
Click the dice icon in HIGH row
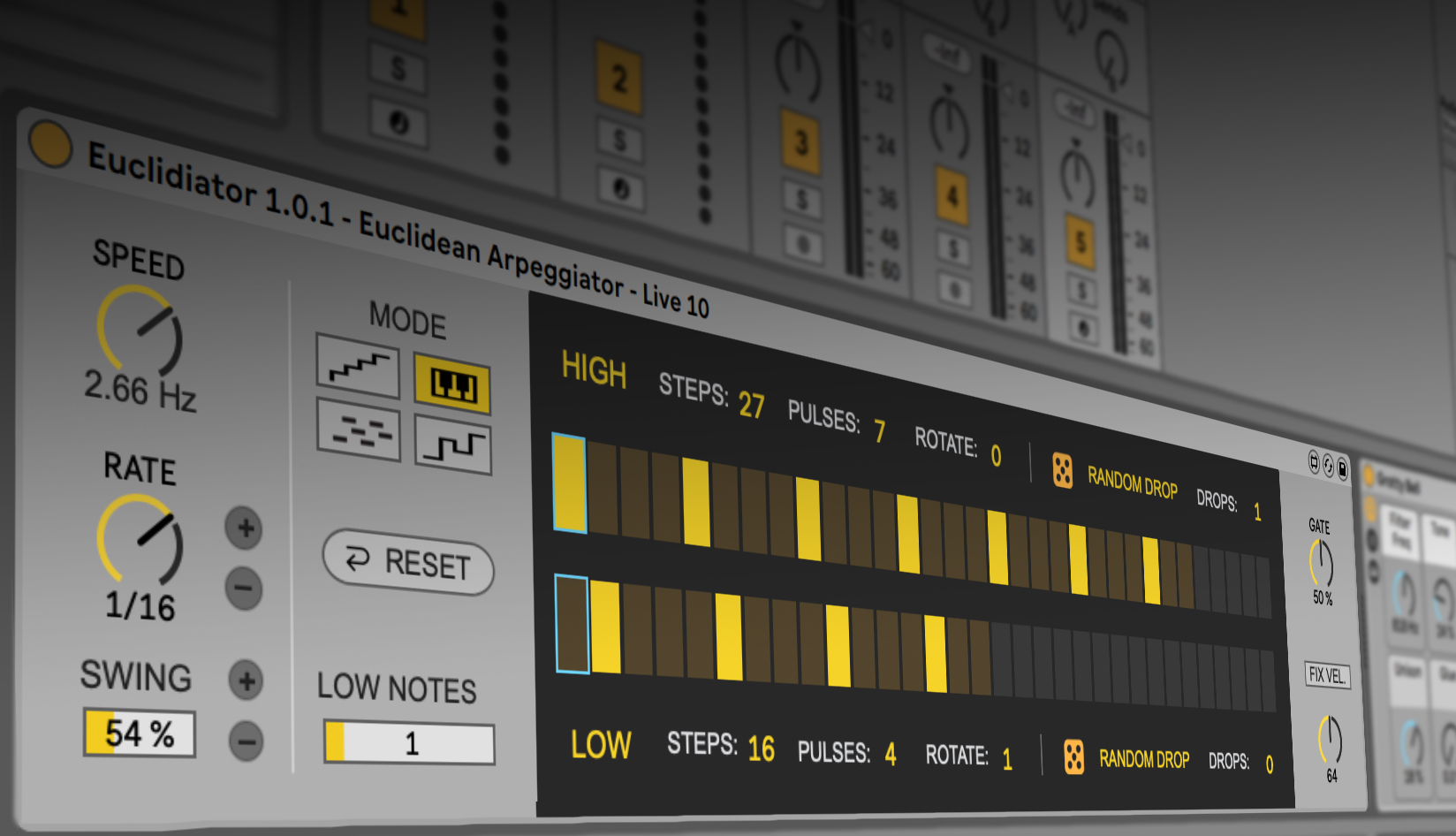(1062, 470)
